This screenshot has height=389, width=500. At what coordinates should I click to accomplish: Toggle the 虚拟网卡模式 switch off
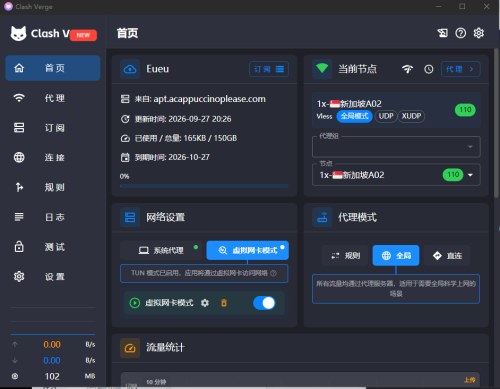click(264, 303)
